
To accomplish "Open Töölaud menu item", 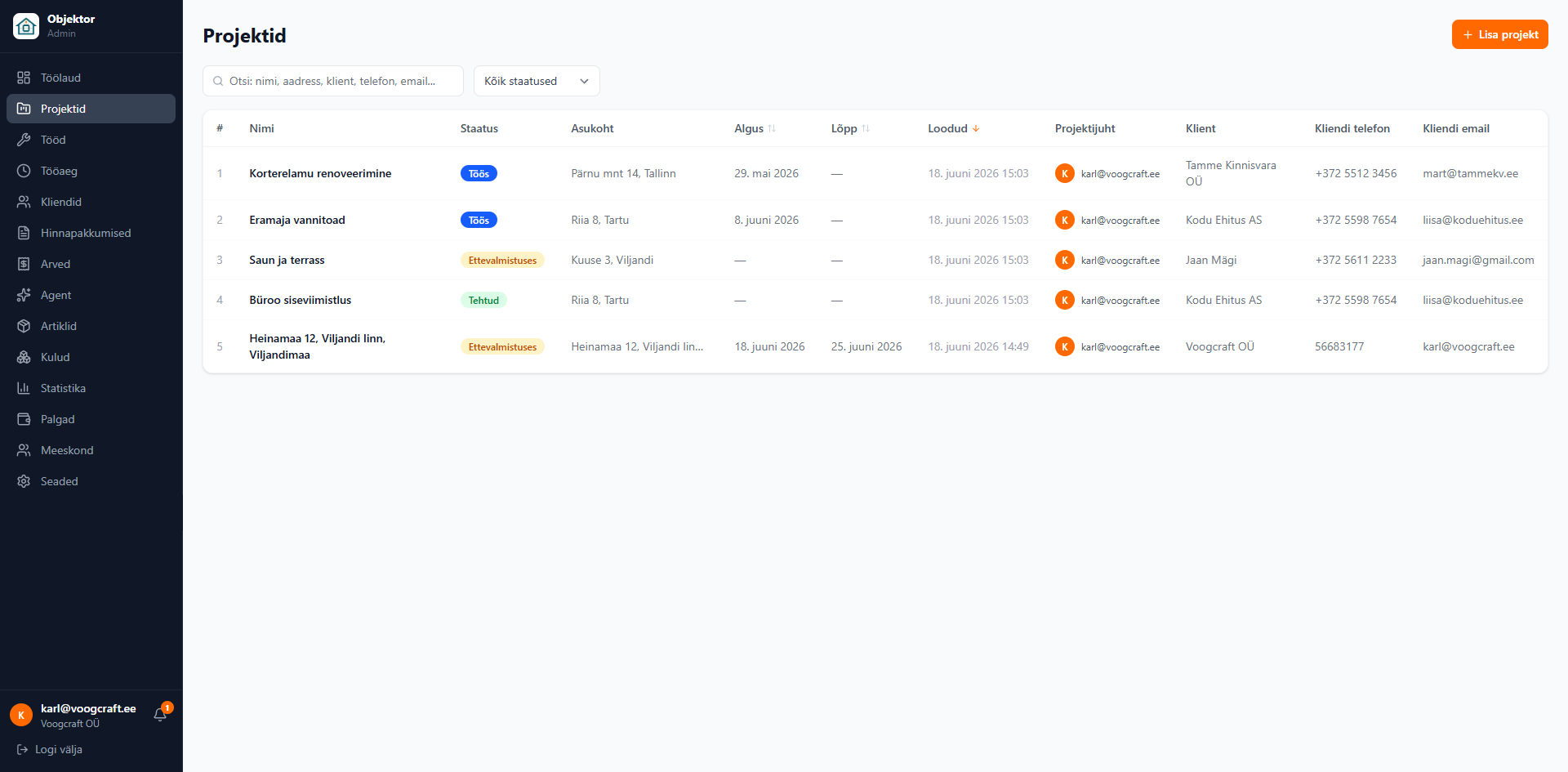I will (91, 78).
